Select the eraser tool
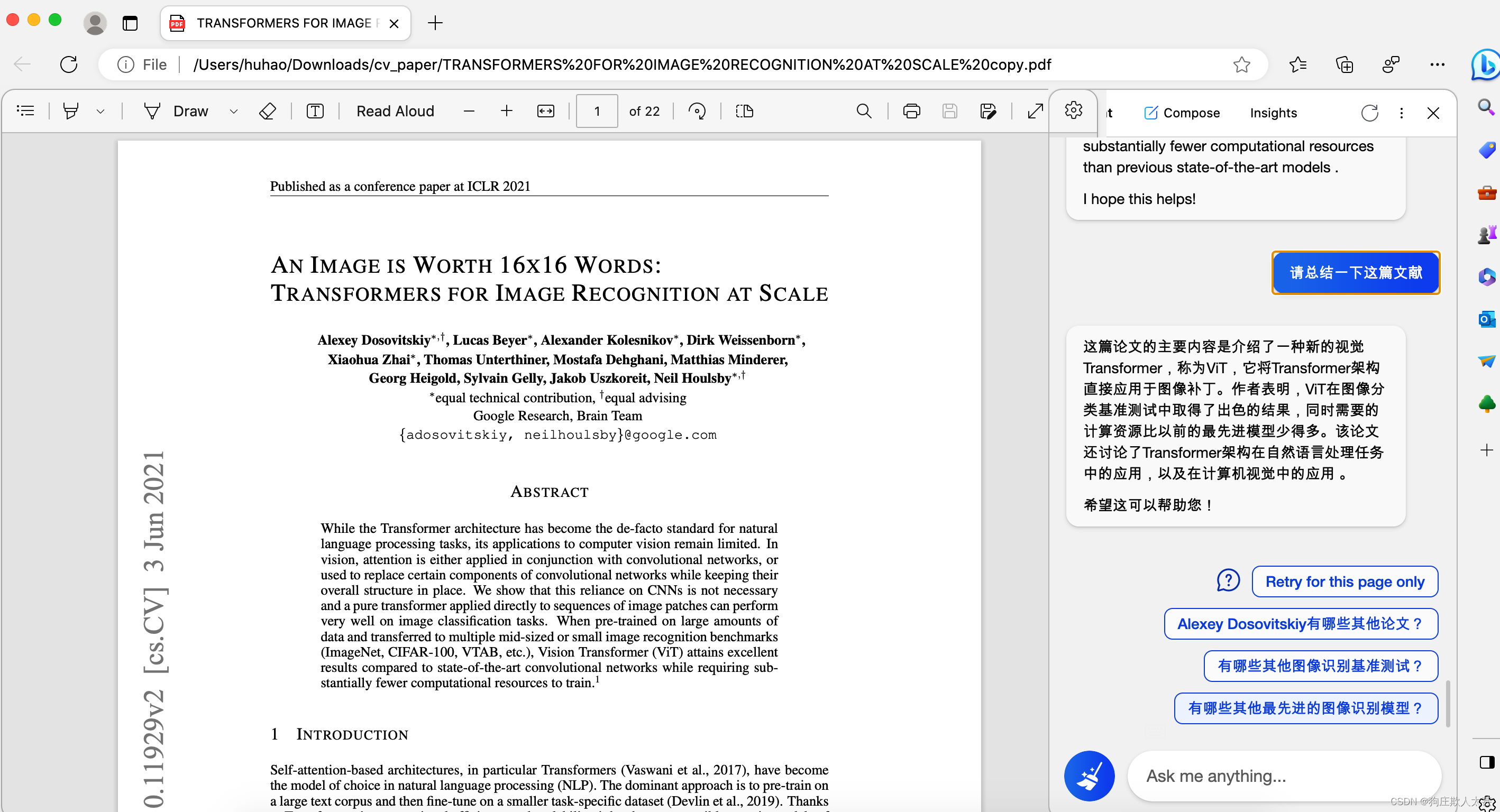This screenshot has width=1500, height=812. [267, 110]
